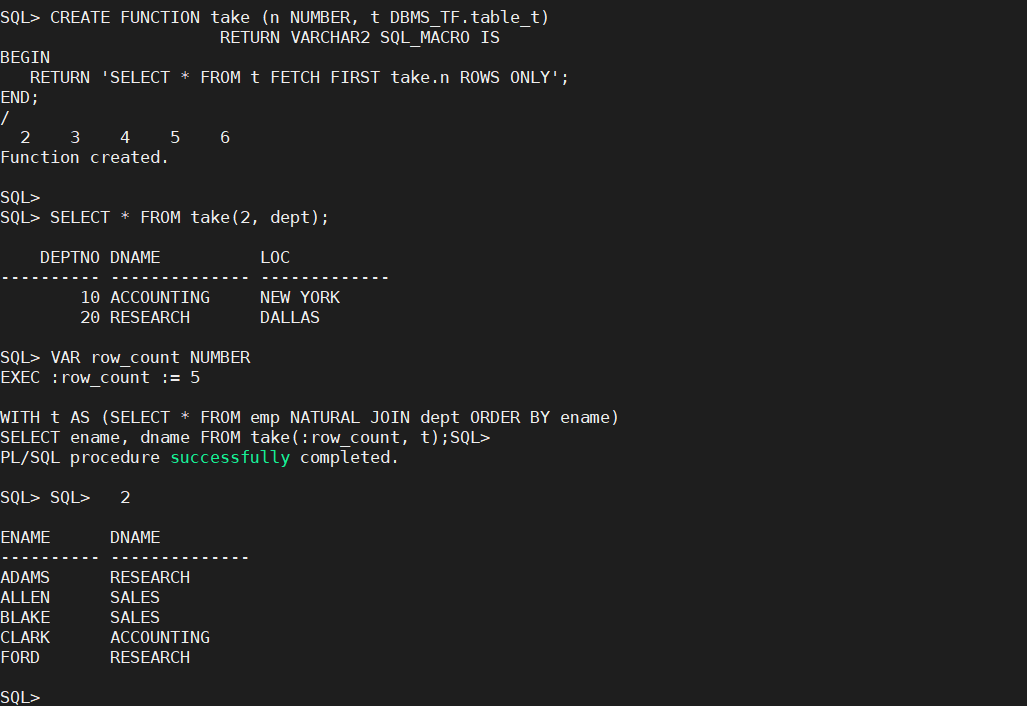Click the LOC column header
1027x706 pixels.
coord(275,257)
